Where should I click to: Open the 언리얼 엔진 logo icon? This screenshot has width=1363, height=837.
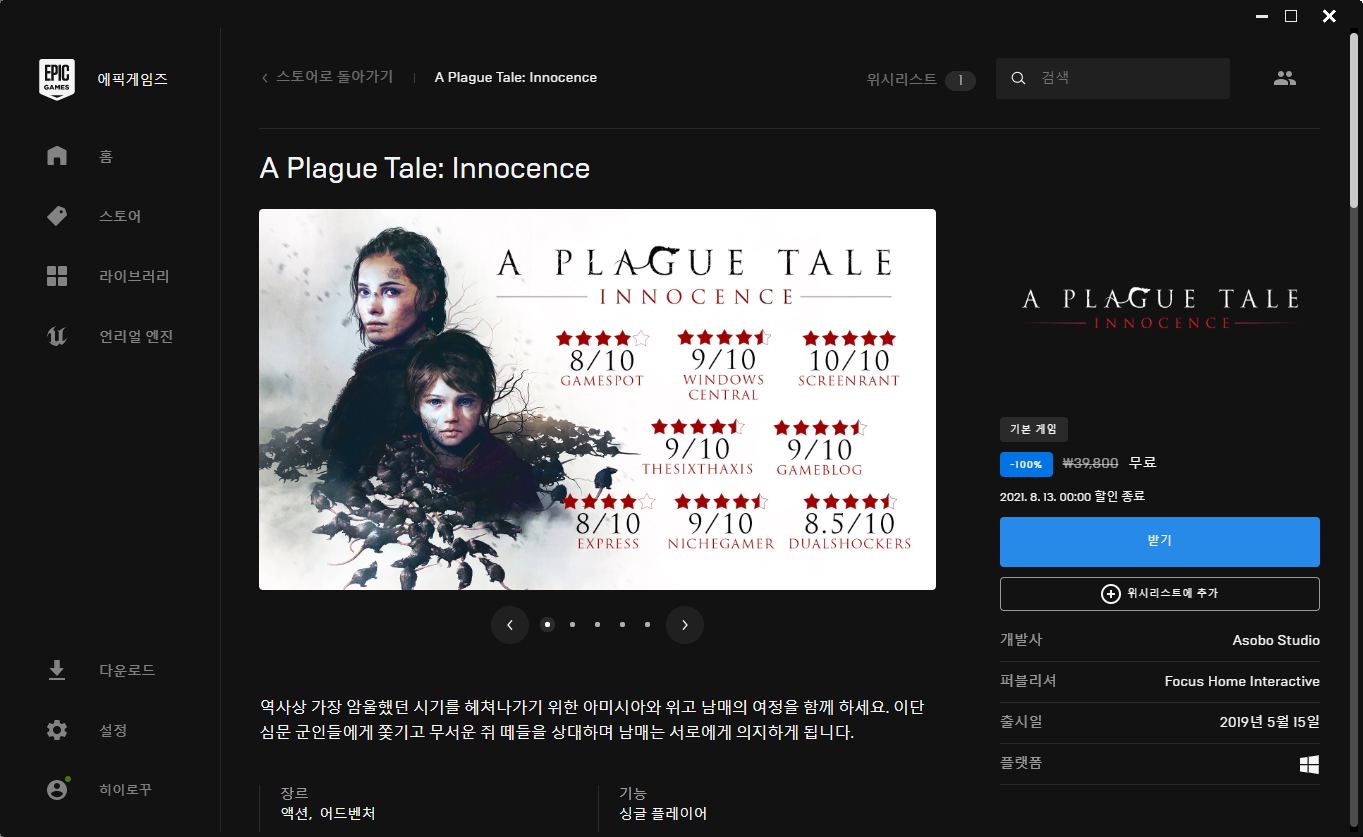[x=57, y=336]
